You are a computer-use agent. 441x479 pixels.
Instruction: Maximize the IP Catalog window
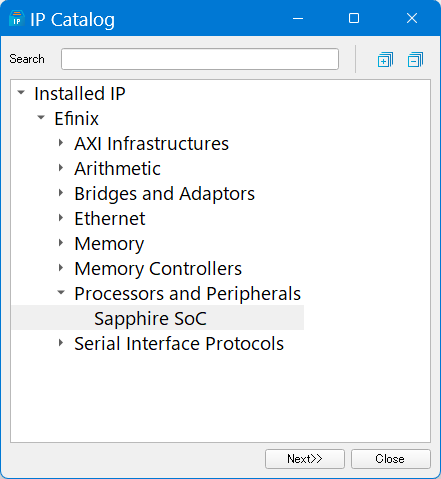coord(354,18)
